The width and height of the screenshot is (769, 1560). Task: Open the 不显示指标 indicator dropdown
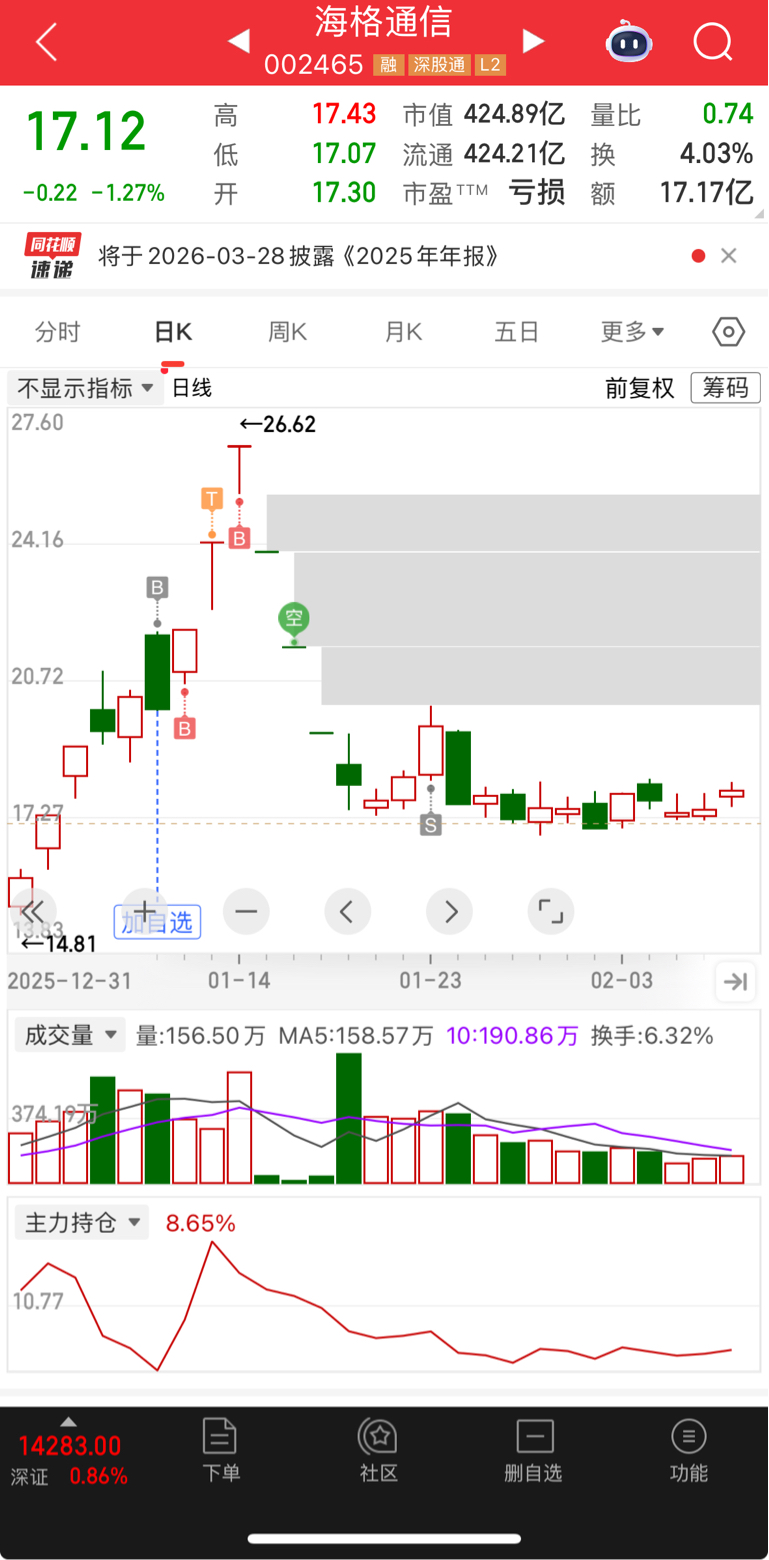[86, 388]
